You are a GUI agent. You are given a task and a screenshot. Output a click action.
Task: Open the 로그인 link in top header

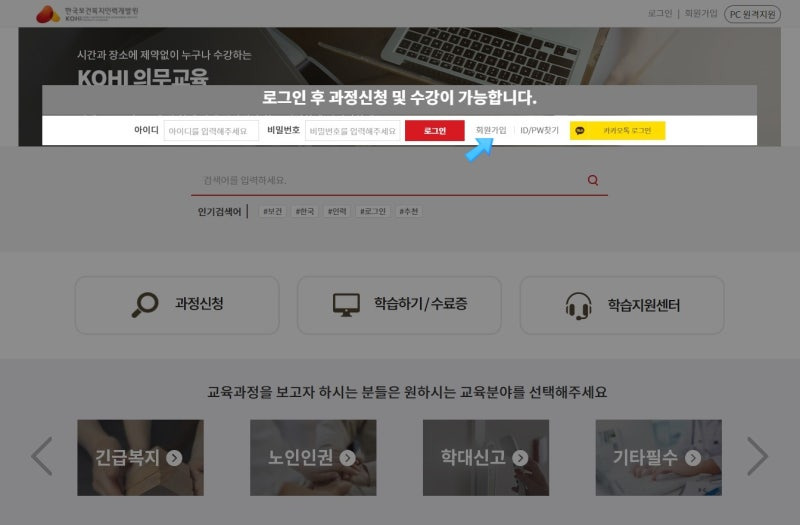(x=660, y=13)
